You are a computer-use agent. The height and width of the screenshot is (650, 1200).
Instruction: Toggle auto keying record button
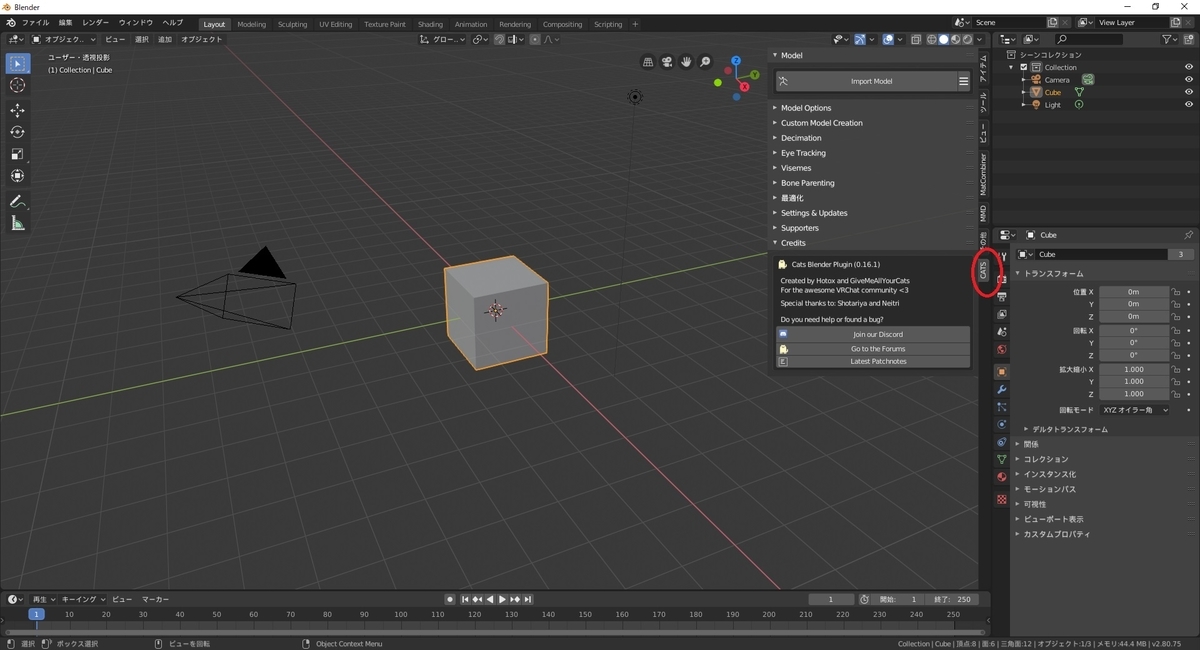pyautogui.click(x=450, y=599)
